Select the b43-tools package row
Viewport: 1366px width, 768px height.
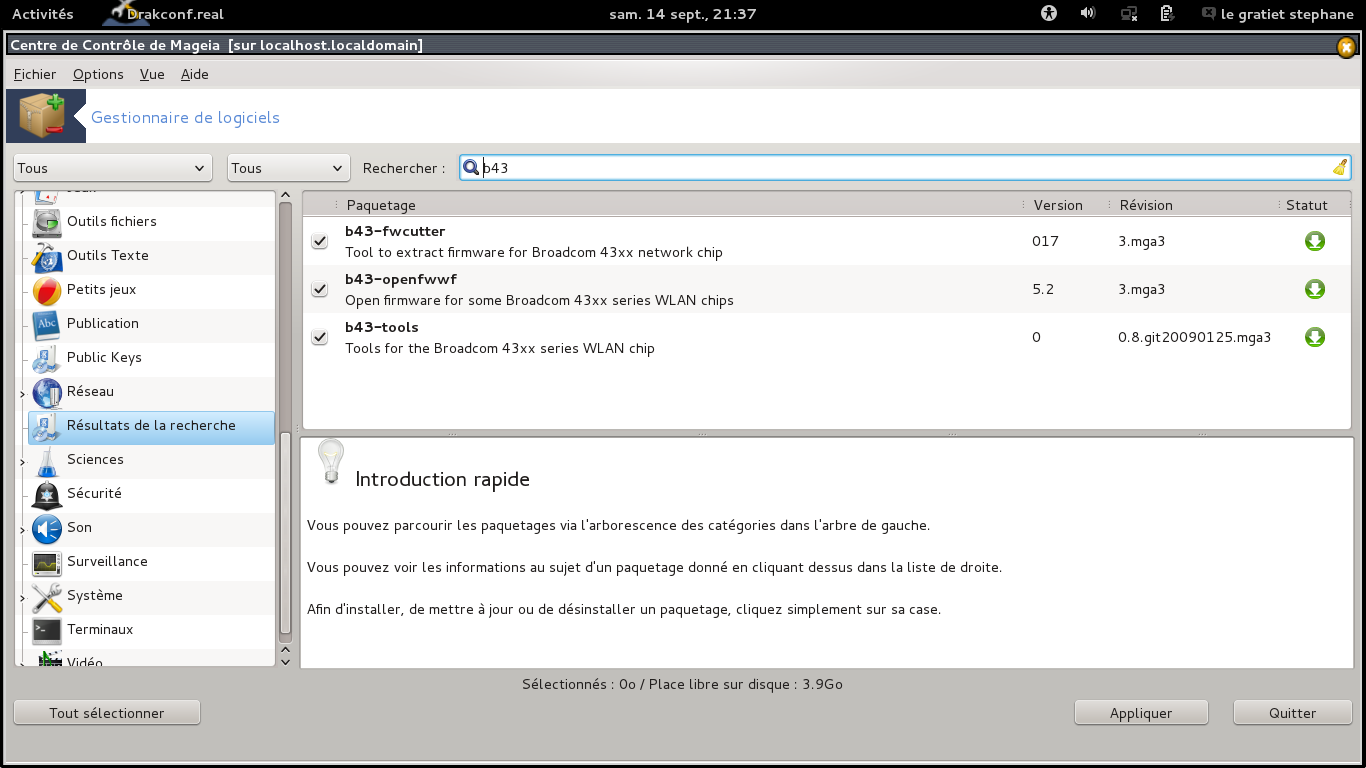click(x=826, y=337)
